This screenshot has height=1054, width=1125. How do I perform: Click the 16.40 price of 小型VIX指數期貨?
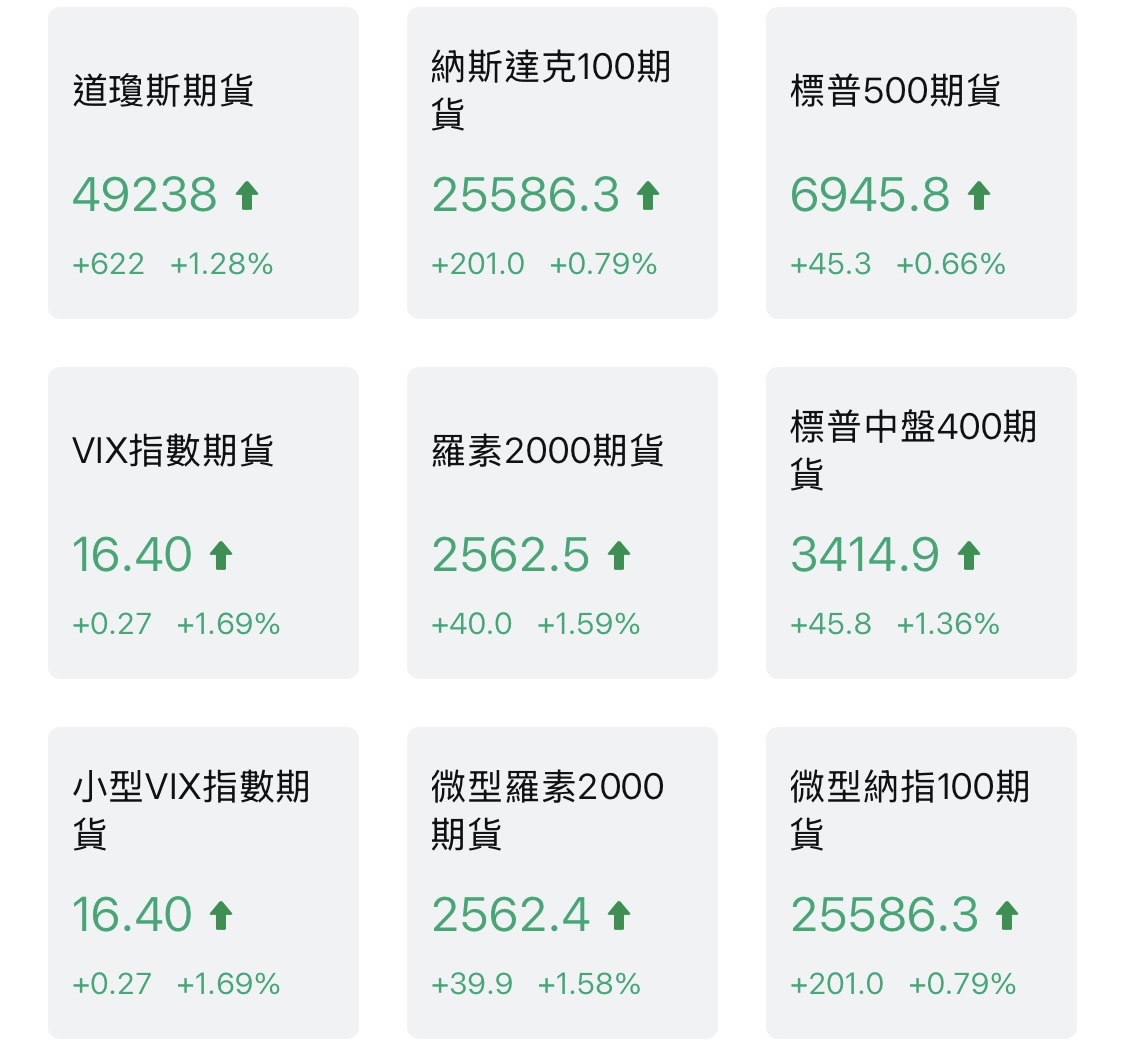134,914
